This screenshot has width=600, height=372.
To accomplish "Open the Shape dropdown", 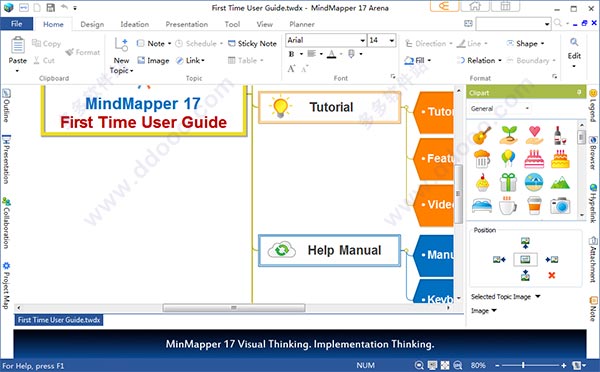I will coord(525,44).
